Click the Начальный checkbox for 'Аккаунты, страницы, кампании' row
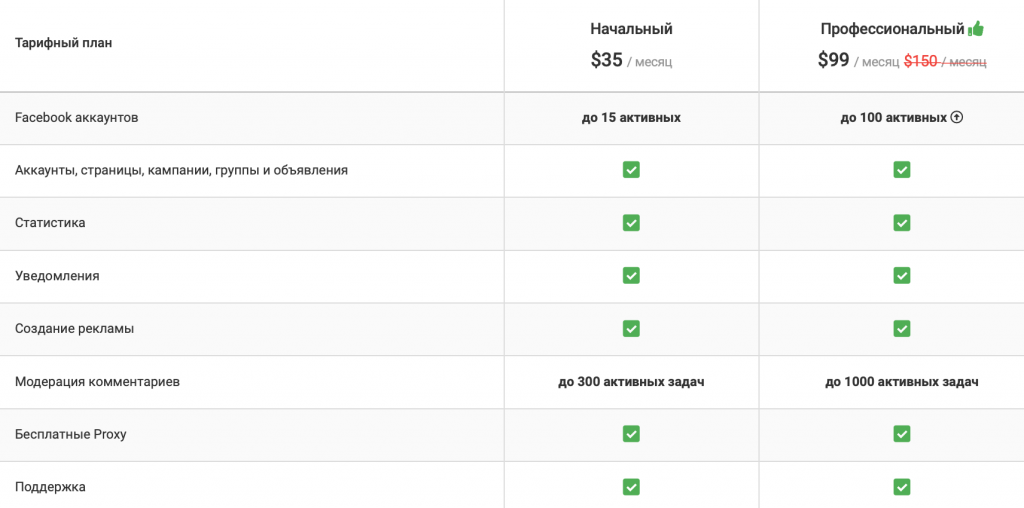The height and width of the screenshot is (508, 1024). click(x=631, y=170)
